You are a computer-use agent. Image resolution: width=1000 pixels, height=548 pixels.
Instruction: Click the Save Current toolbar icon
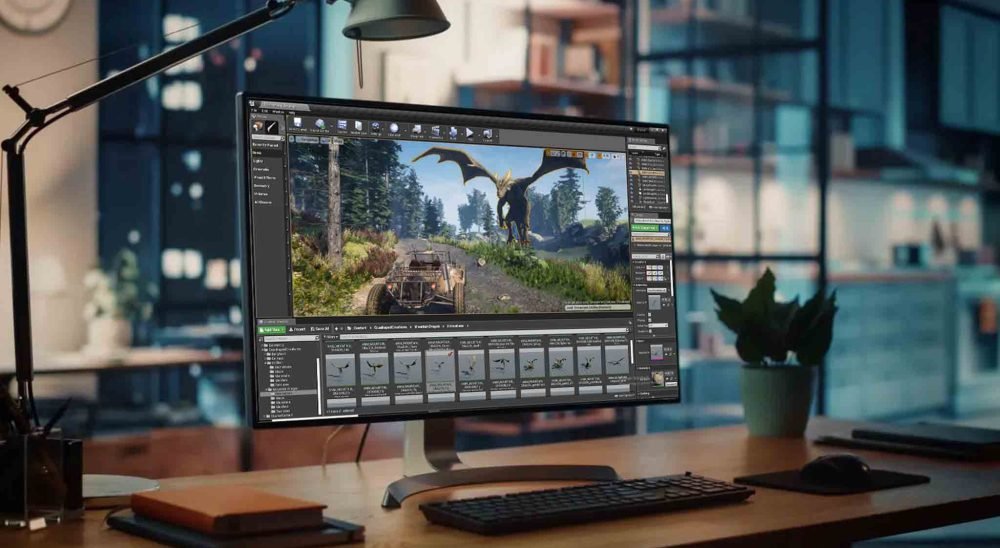tap(296, 124)
